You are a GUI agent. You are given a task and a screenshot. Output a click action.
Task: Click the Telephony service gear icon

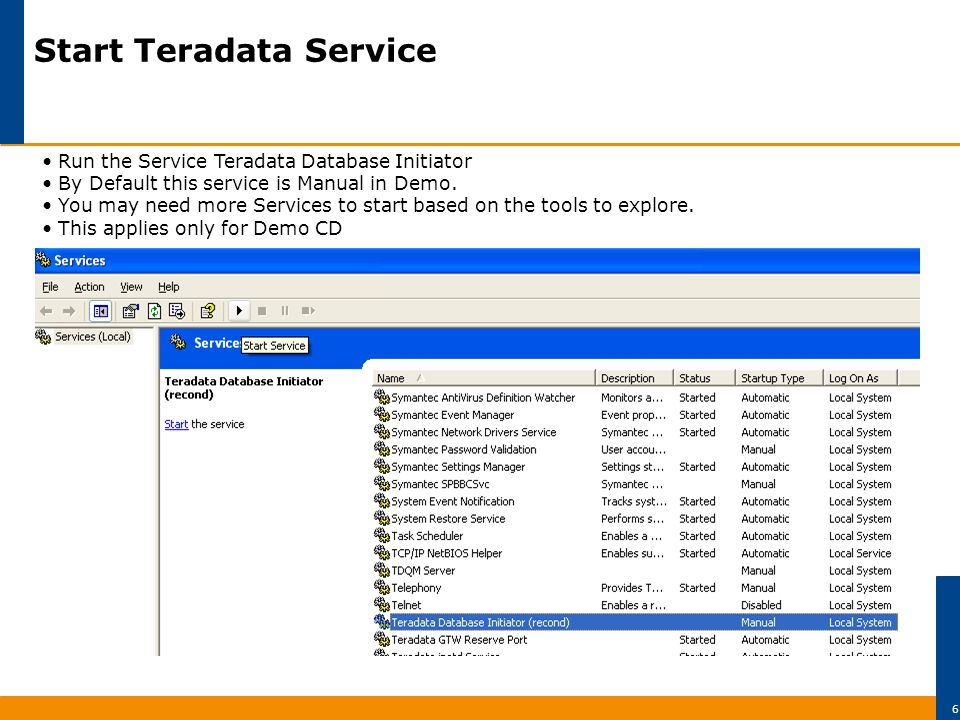pos(381,588)
